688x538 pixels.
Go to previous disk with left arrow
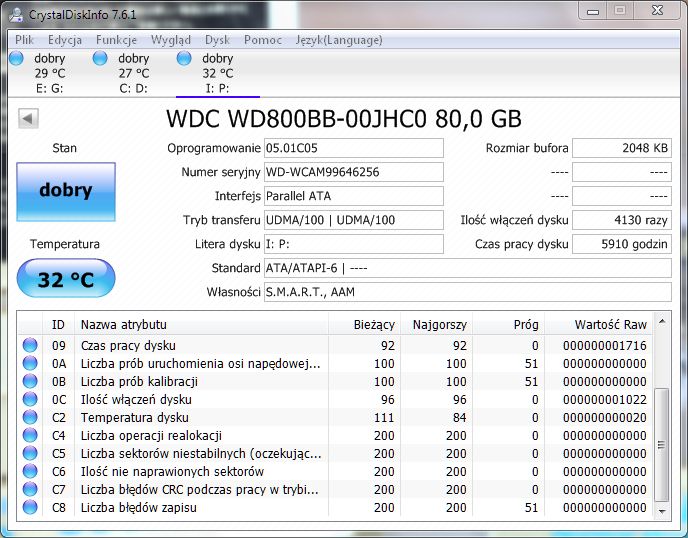coord(28,118)
